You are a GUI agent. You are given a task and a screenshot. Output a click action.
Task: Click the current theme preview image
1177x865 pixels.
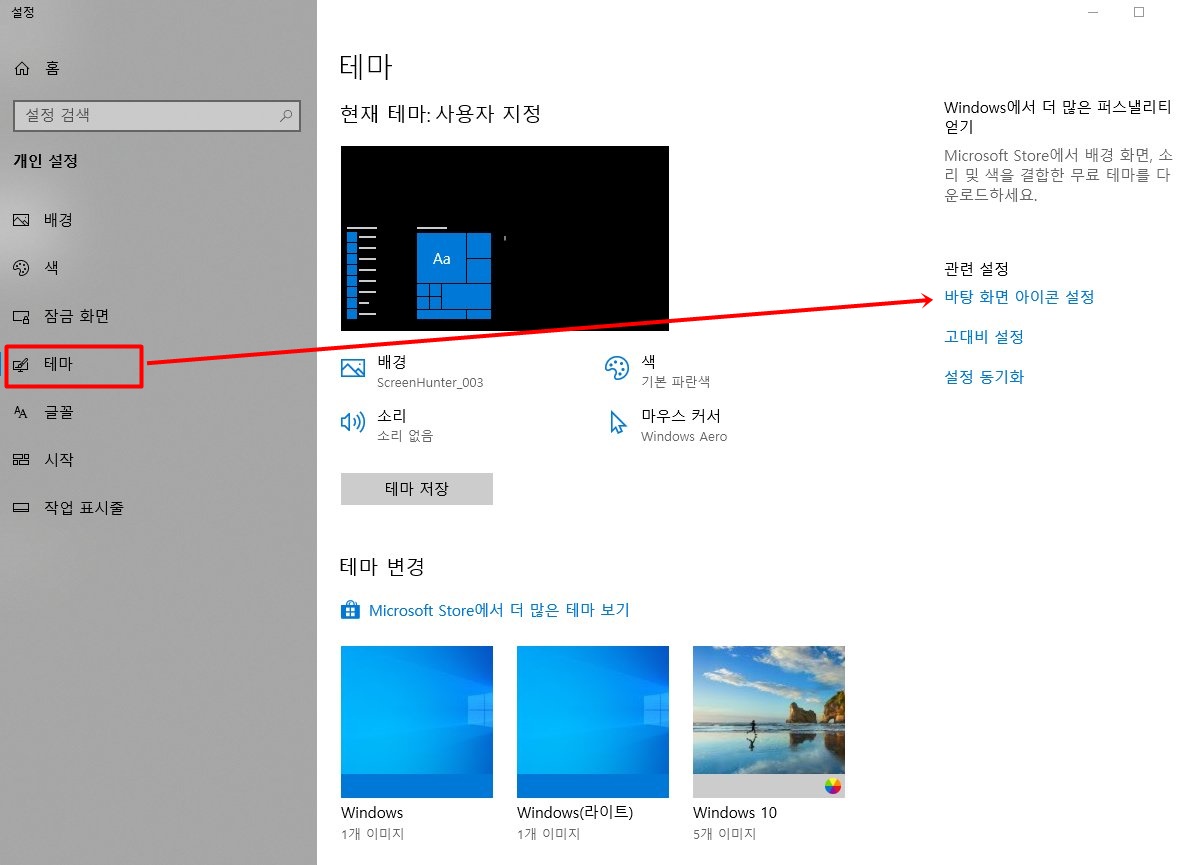pos(504,238)
